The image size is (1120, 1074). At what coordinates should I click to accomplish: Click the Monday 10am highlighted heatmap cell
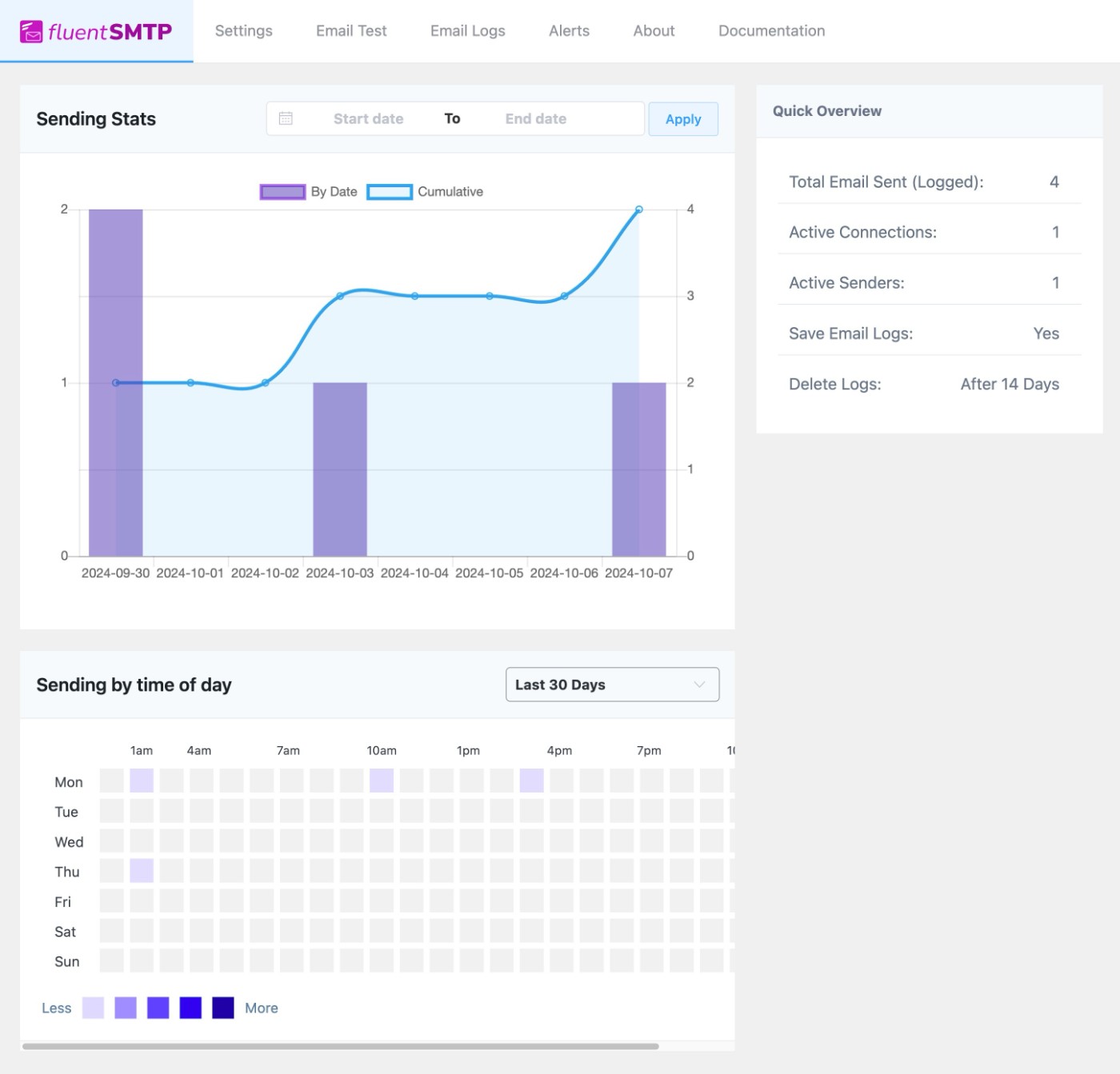pyautogui.click(x=382, y=781)
